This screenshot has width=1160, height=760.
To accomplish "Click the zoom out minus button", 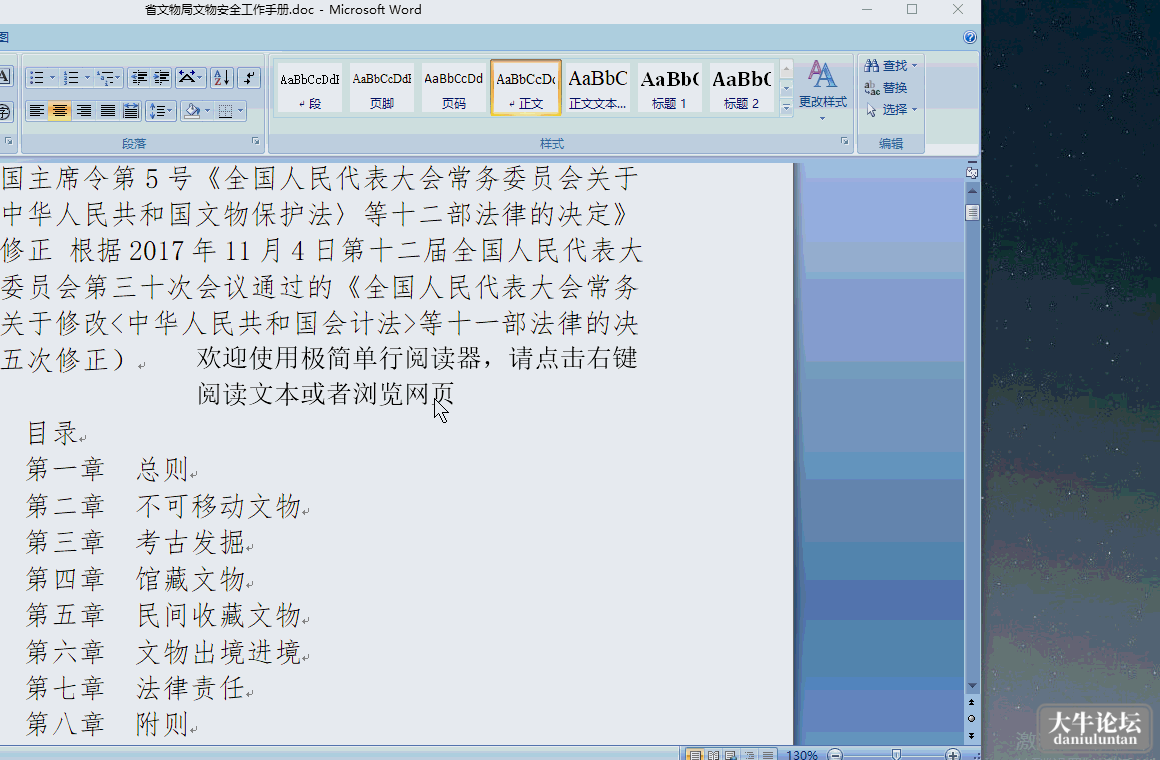I will (x=835, y=755).
